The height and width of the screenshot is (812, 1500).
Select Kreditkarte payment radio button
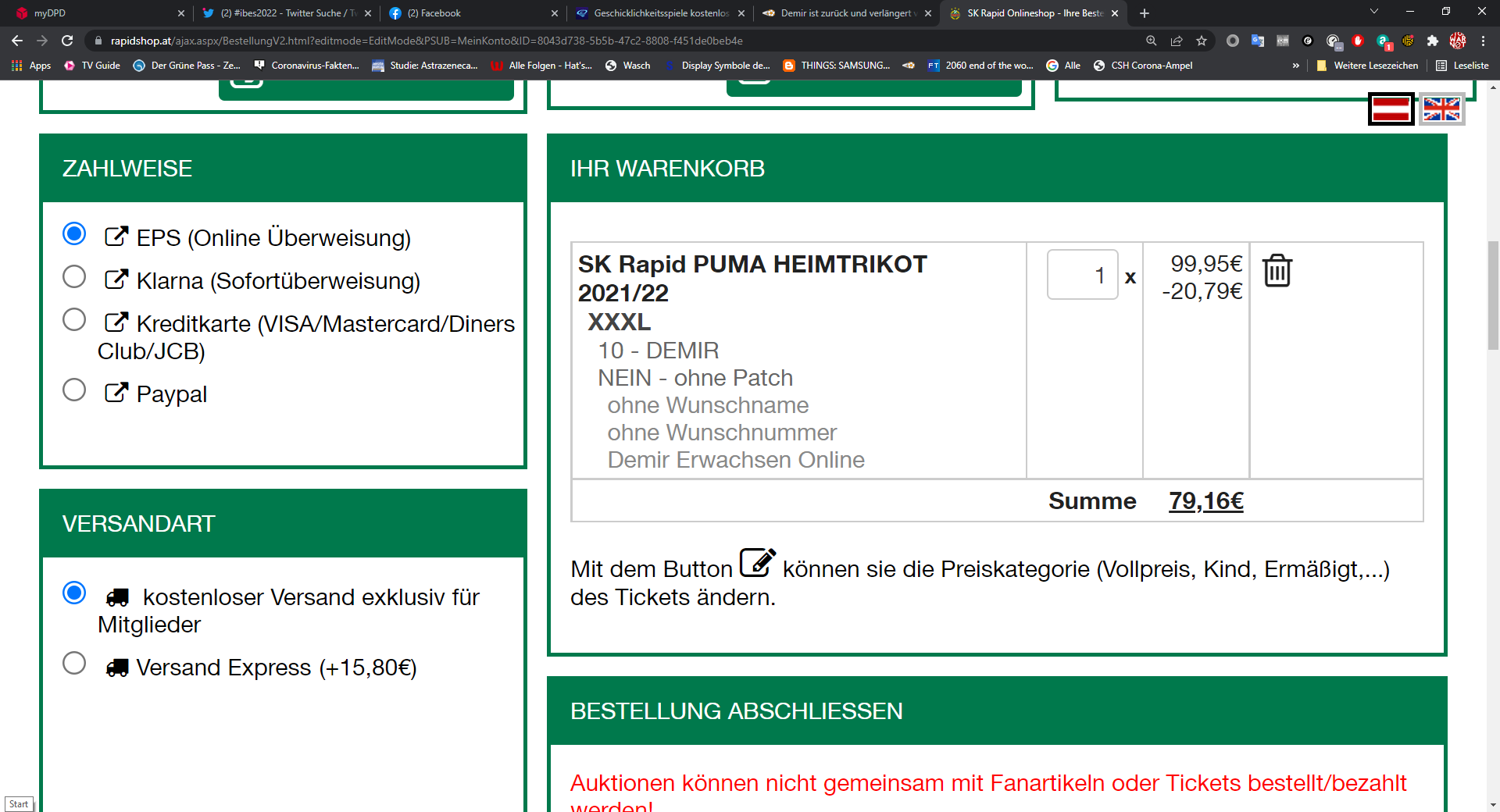click(74, 319)
